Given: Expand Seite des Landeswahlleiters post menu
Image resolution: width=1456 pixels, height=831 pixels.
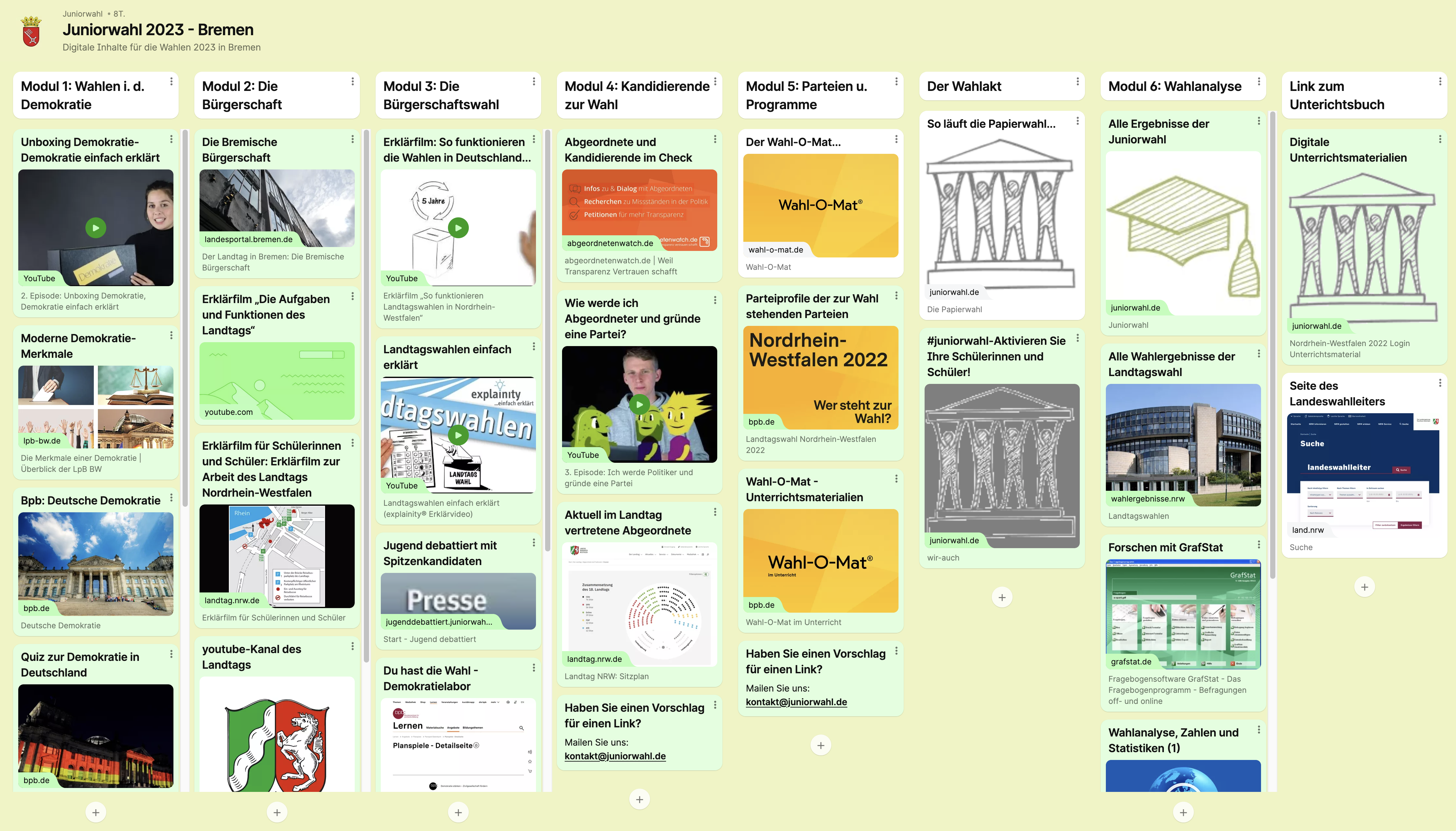Looking at the screenshot, I should tap(1439, 383).
